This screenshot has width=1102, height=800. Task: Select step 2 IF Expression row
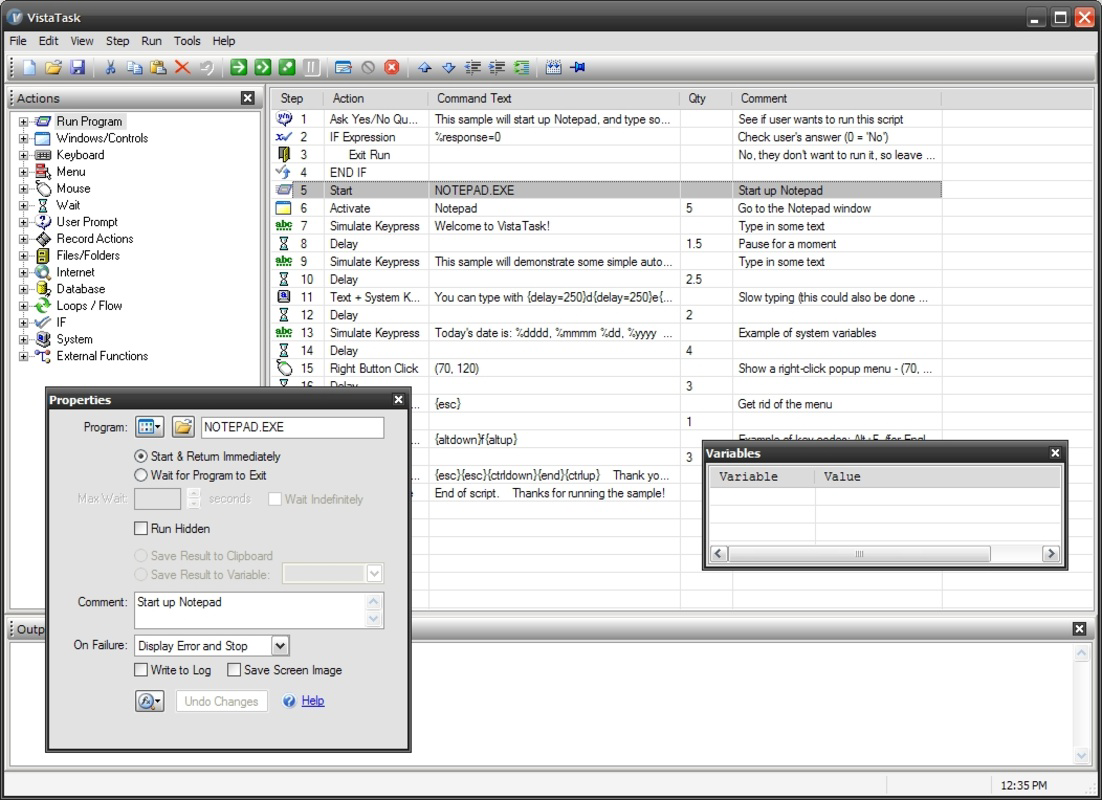click(607, 137)
